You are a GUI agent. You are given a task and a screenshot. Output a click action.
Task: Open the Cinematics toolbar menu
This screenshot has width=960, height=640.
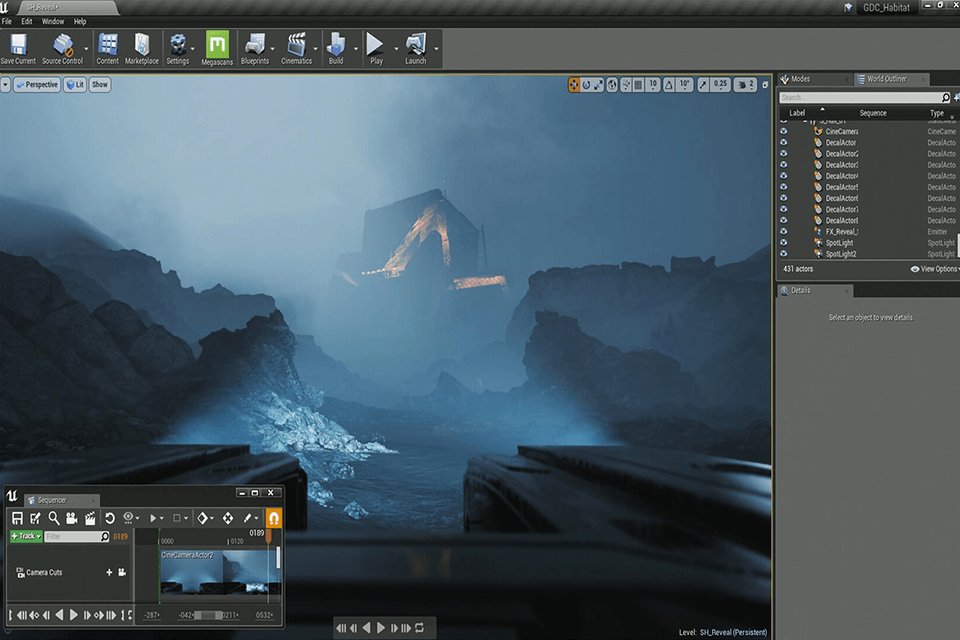[298, 46]
